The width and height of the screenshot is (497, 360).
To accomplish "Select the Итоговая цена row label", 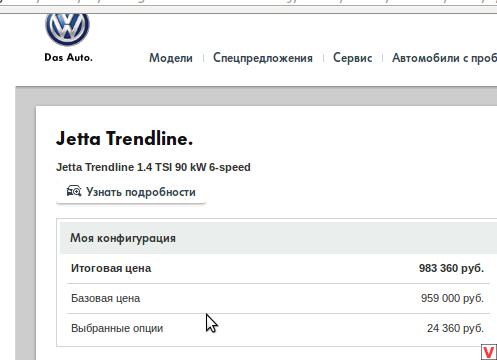I will 111,268.
